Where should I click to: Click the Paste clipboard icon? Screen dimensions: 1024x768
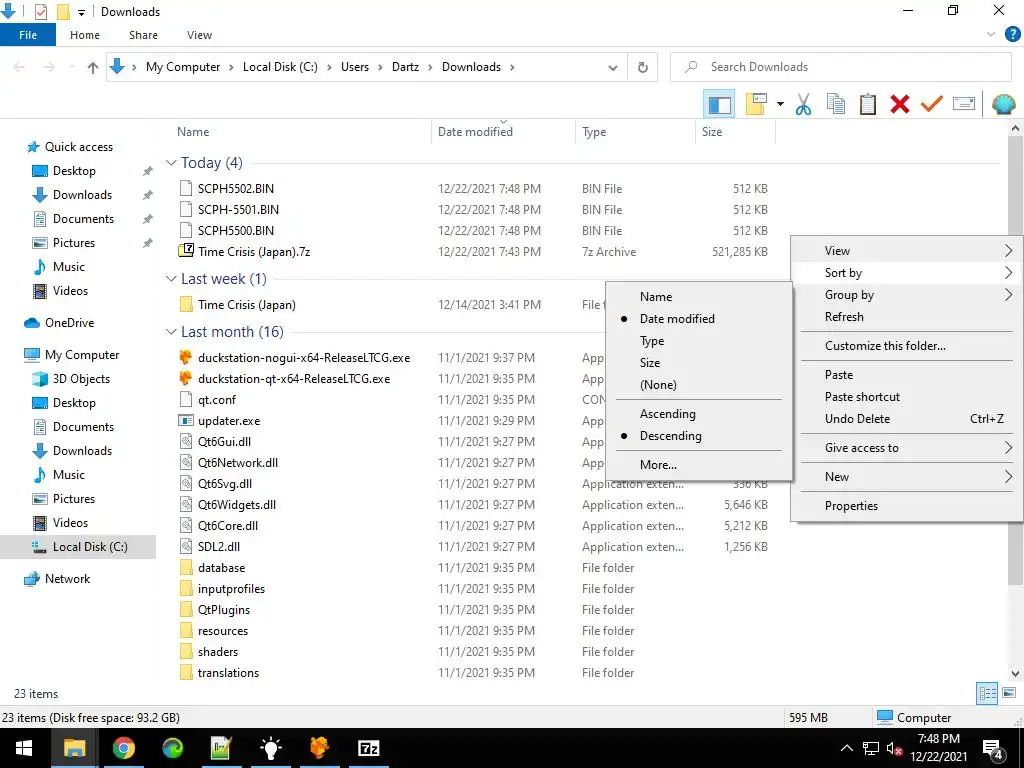coord(867,104)
